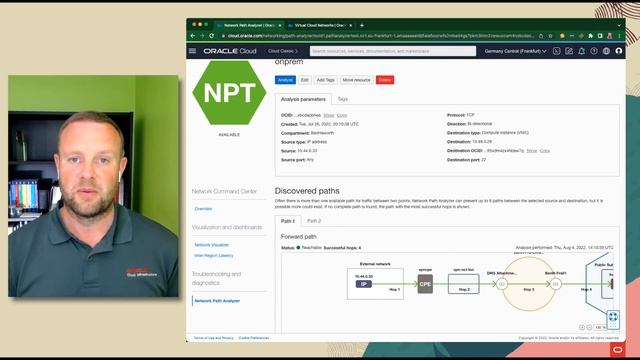The width and height of the screenshot is (640, 360).
Task: Show the full OCID link
Action: [x=329, y=116]
